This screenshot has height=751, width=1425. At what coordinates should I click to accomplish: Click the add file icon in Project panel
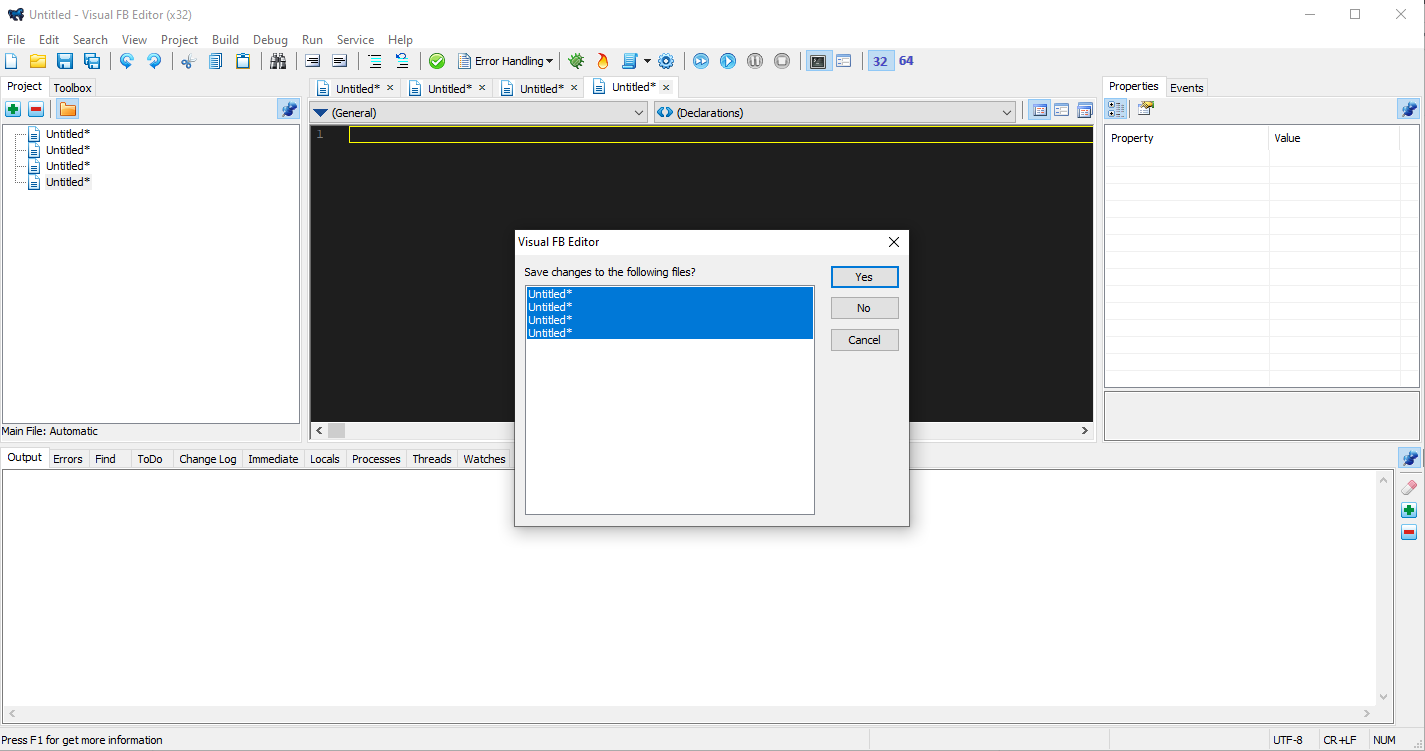pos(12,109)
